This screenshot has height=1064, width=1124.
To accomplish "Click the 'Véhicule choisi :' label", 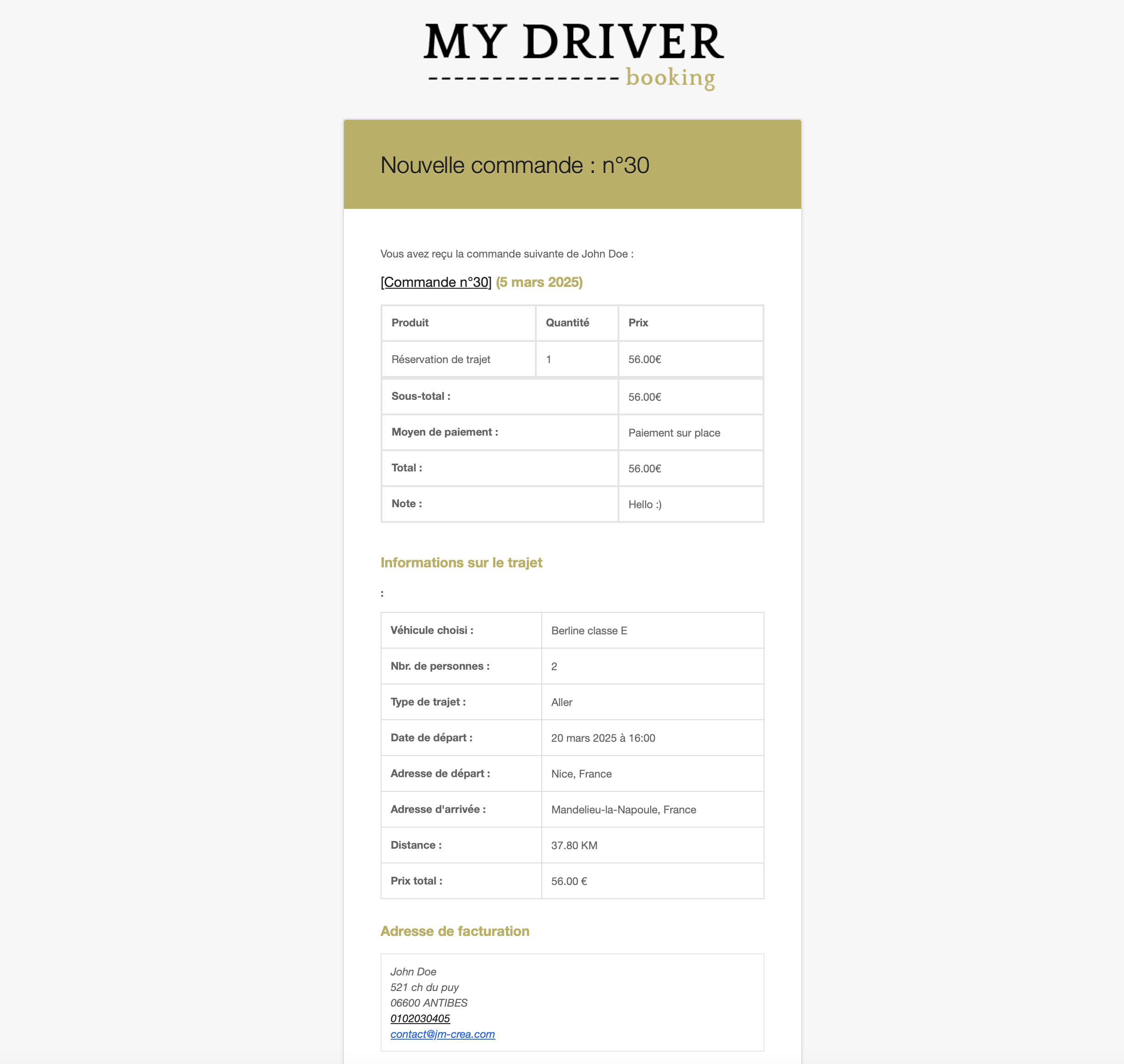I will (x=432, y=630).
